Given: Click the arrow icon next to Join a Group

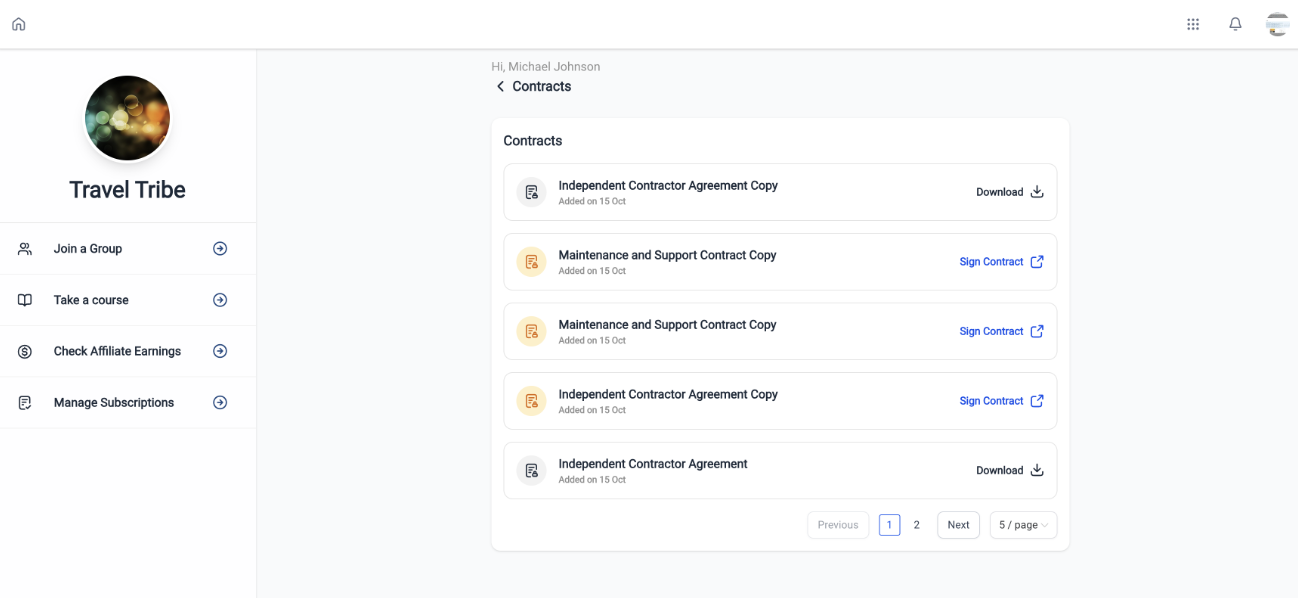Looking at the screenshot, I should [x=220, y=249].
